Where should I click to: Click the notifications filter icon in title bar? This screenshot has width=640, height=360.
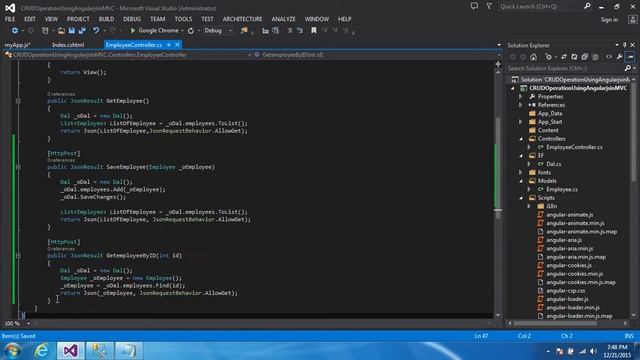tap(489, 6)
